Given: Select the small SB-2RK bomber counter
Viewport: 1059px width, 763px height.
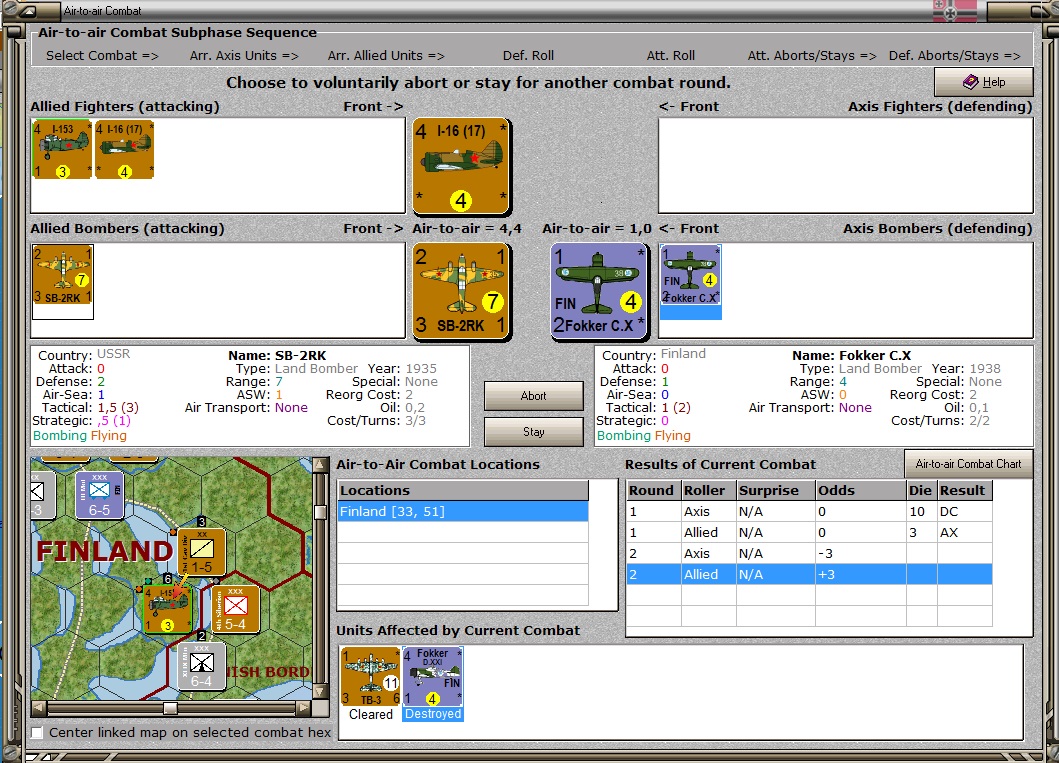Looking at the screenshot, I should pyautogui.click(x=63, y=275).
